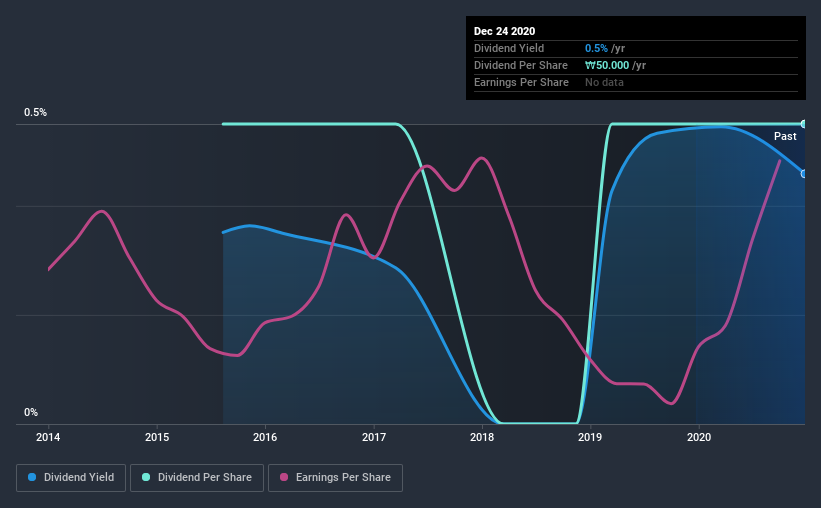Click the Dec 24 2020 tooltip date
Viewport: 821px width, 508px height.
(504, 31)
